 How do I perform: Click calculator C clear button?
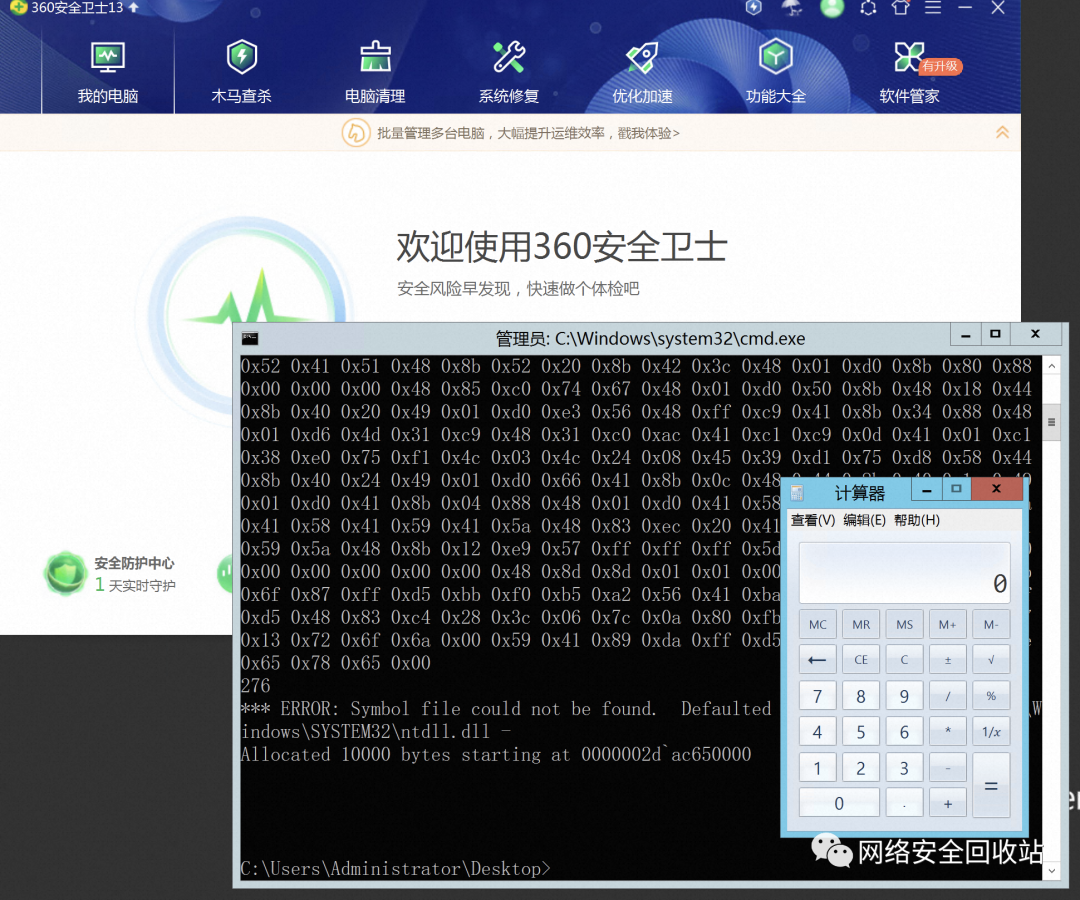click(x=904, y=660)
